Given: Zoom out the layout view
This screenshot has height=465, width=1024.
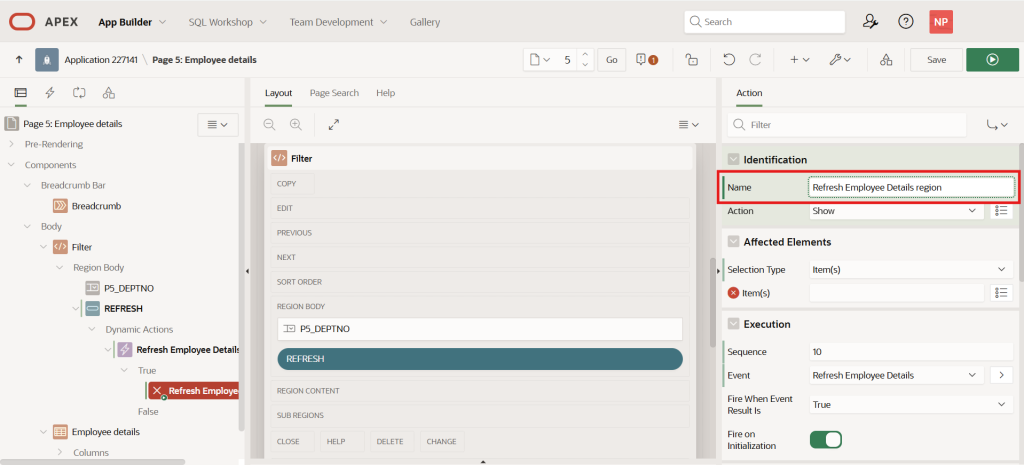Looking at the screenshot, I should [x=269, y=124].
